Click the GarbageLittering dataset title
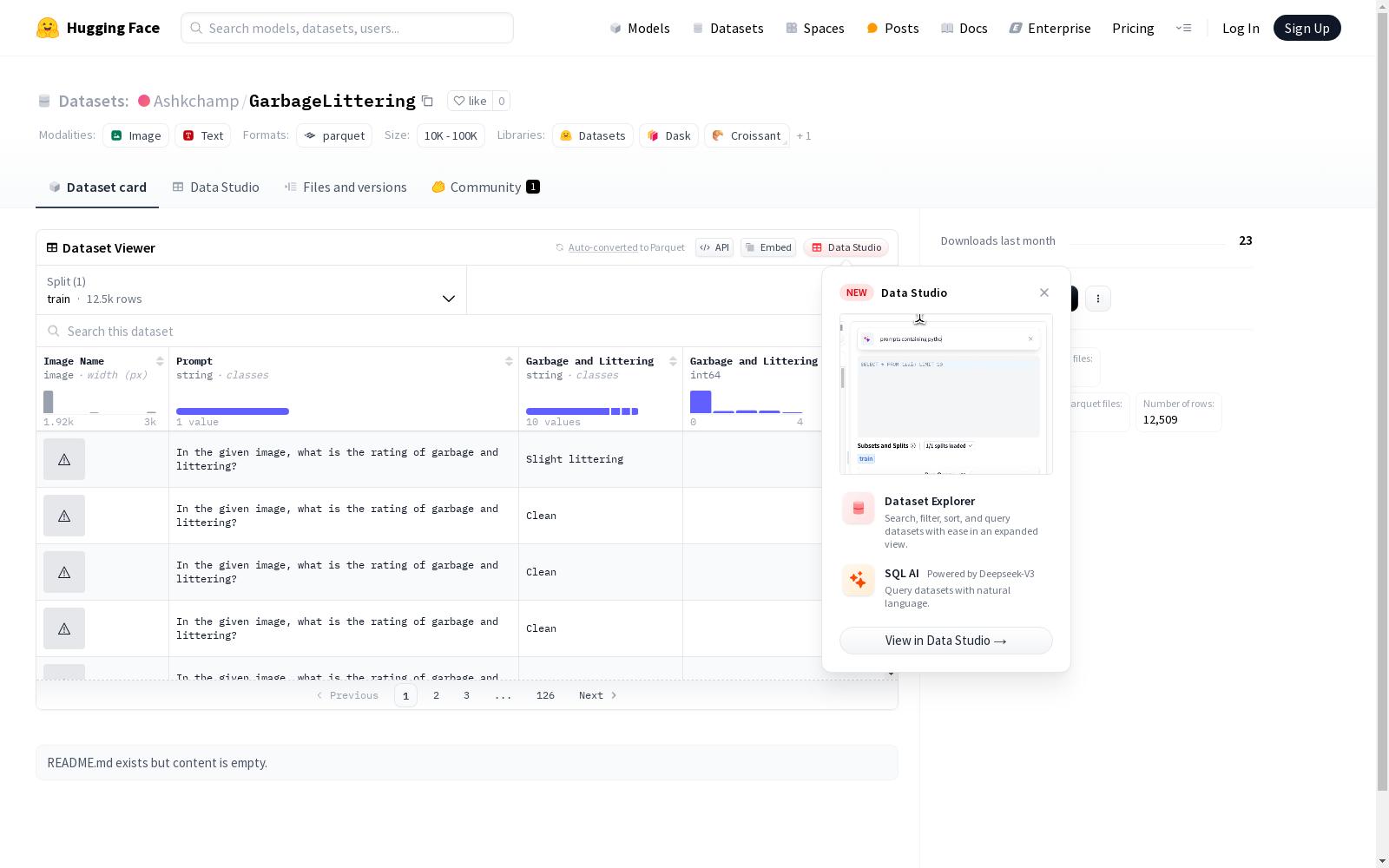Screen dimensions: 1389x868 point(332,101)
